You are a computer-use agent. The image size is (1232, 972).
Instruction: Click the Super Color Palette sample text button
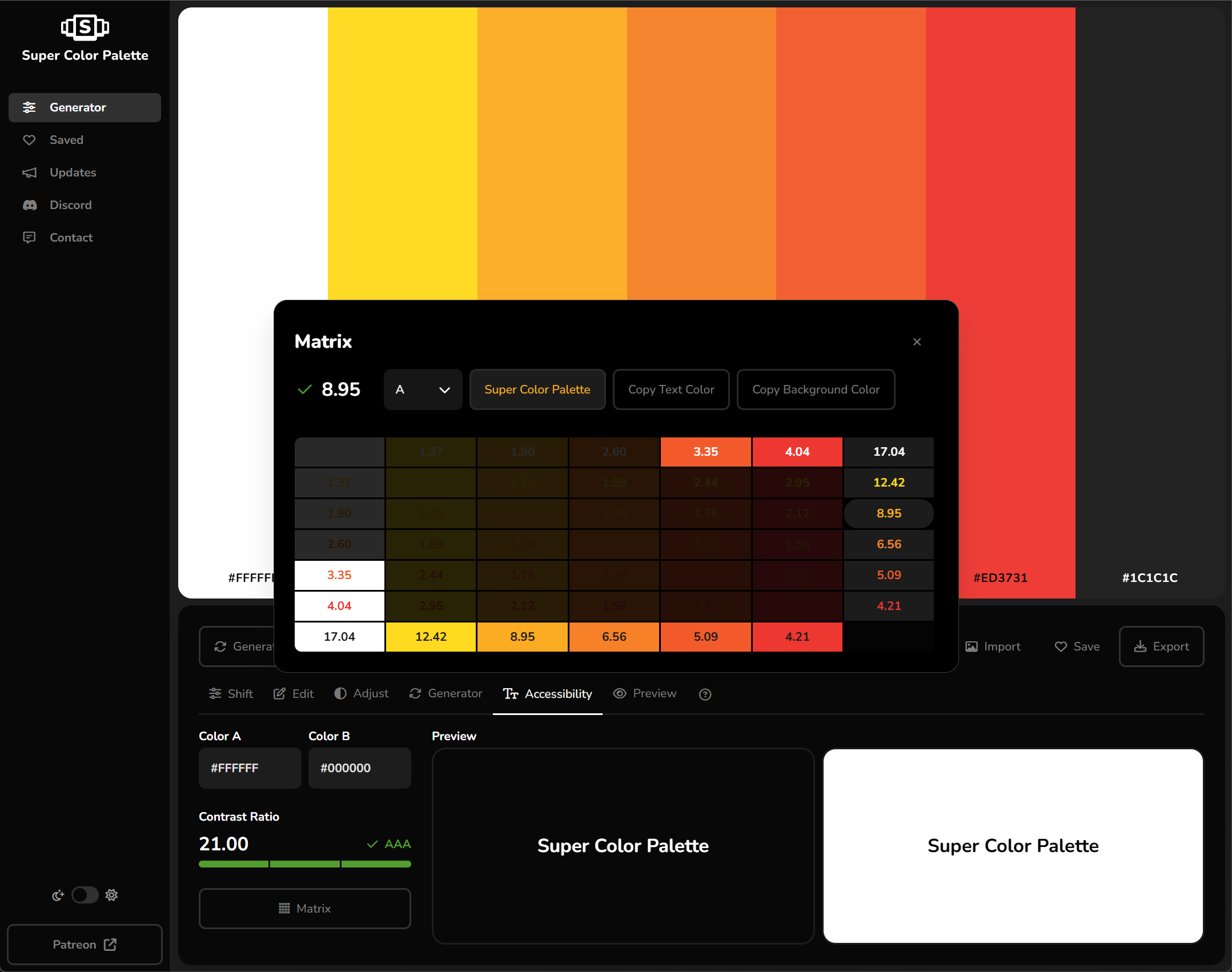pyautogui.click(x=537, y=389)
